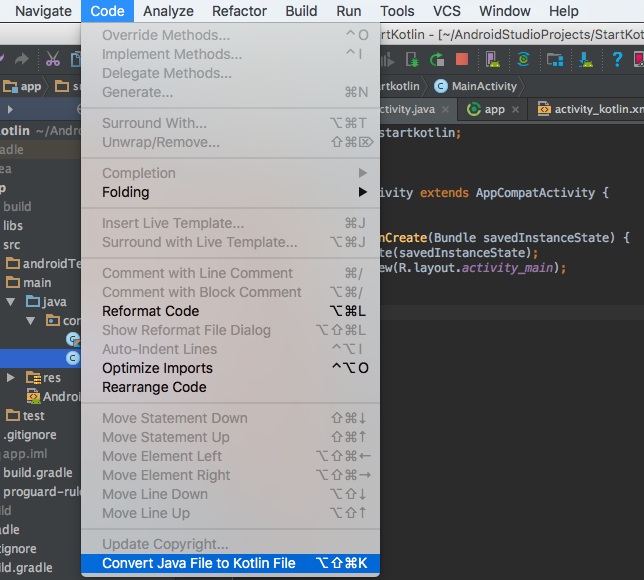Close the MainActivity.java editor tab
644x580 pixels.
tap(445, 110)
